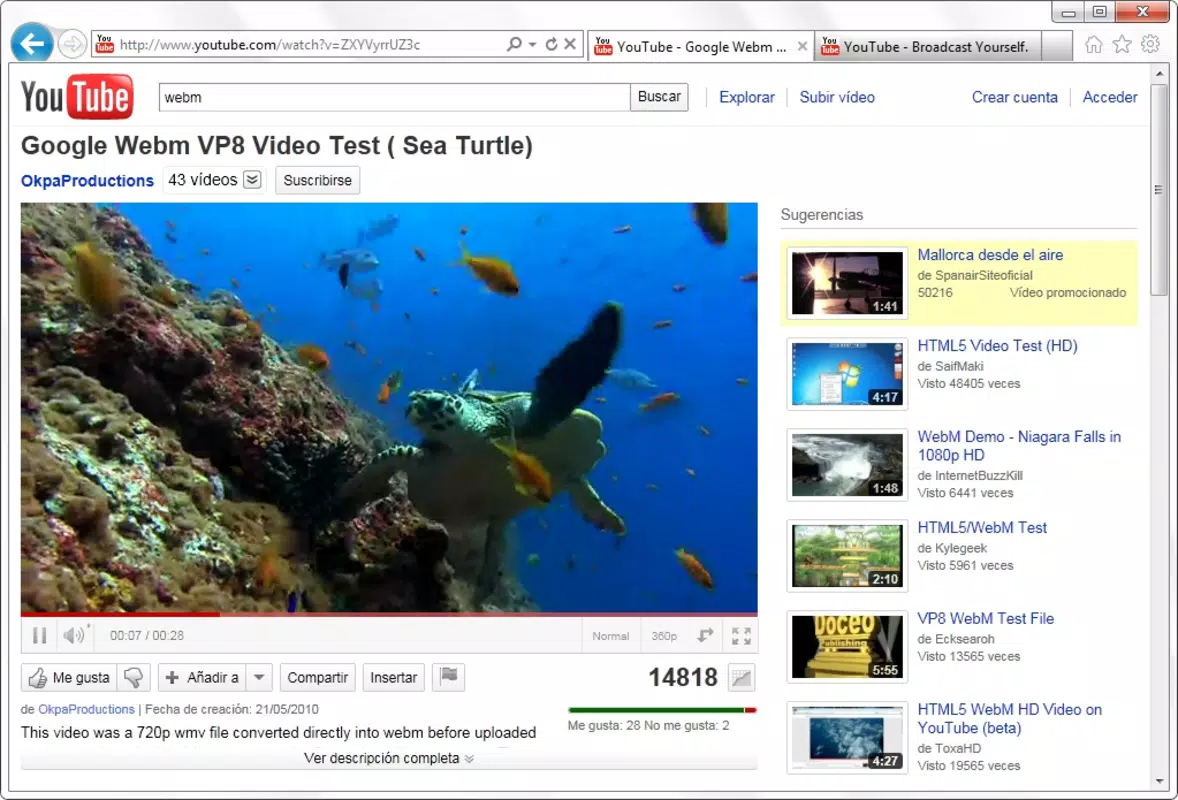Click the scrollbar down arrow
The height and width of the screenshot is (800, 1178).
tap(1159, 781)
